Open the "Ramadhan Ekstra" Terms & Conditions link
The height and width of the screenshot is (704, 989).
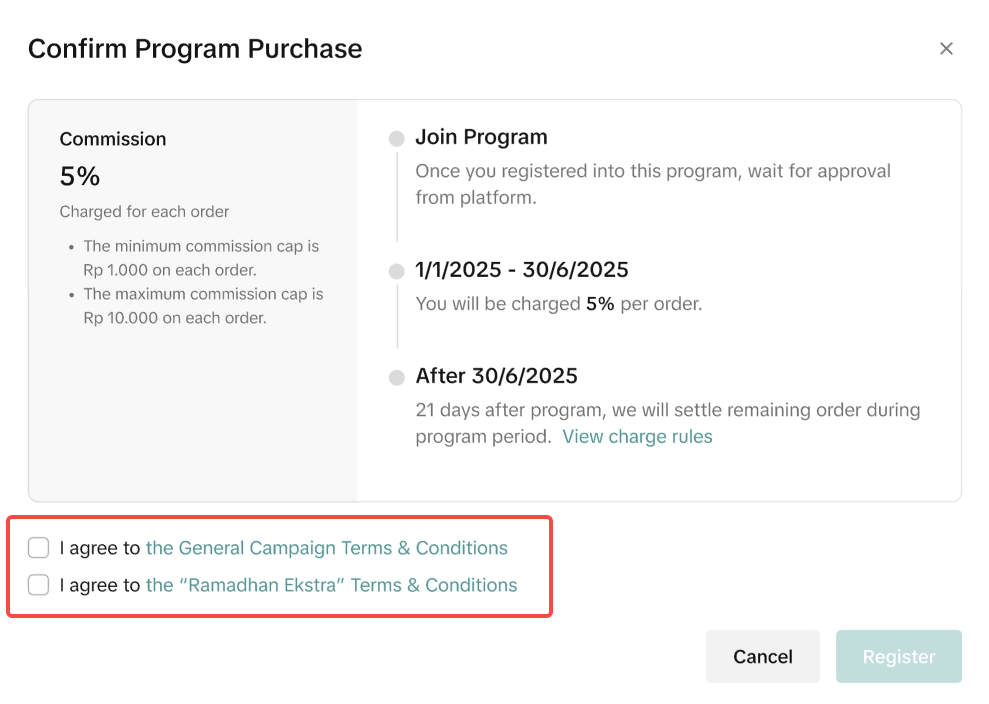pyautogui.click(x=332, y=585)
